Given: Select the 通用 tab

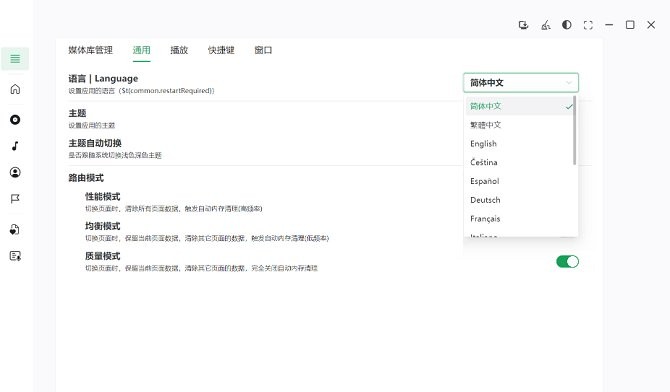Looking at the screenshot, I should click(x=141, y=50).
